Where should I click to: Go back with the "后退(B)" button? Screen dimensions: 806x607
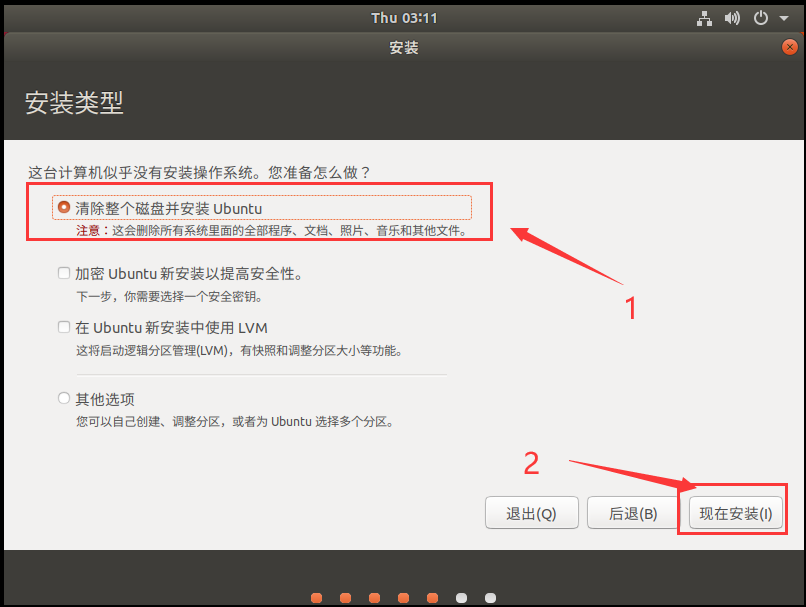pyautogui.click(x=633, y=513)
